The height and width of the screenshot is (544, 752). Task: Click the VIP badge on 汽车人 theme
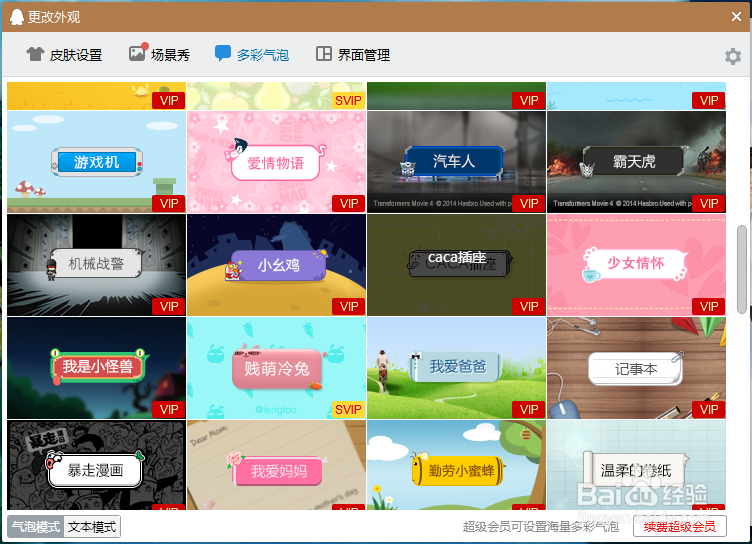click(529, 203)
